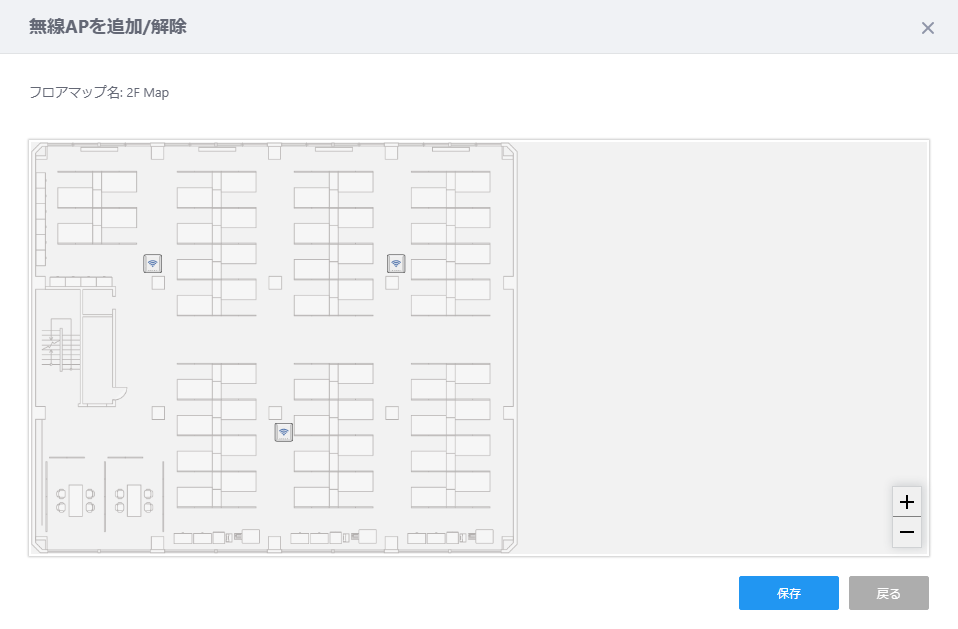
Task: Click the bottom-right desk cluster on map
Action: coord(451,435)
